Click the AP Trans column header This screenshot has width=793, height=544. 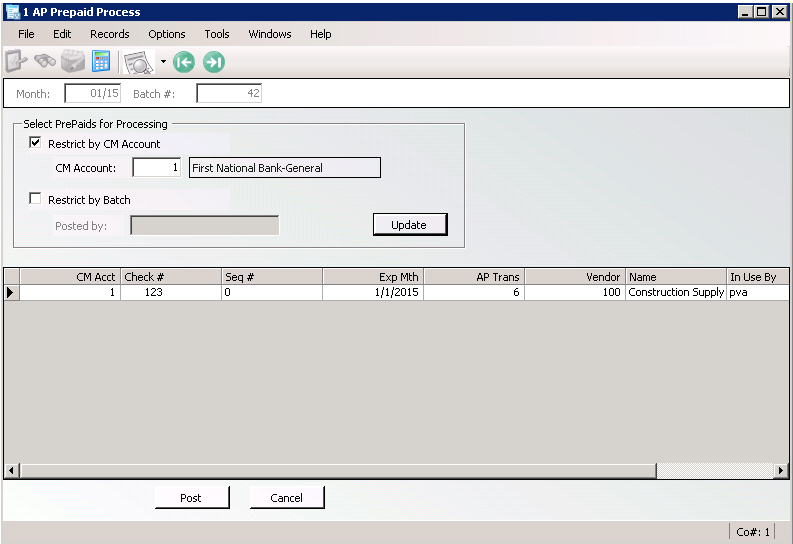point(474,277)
